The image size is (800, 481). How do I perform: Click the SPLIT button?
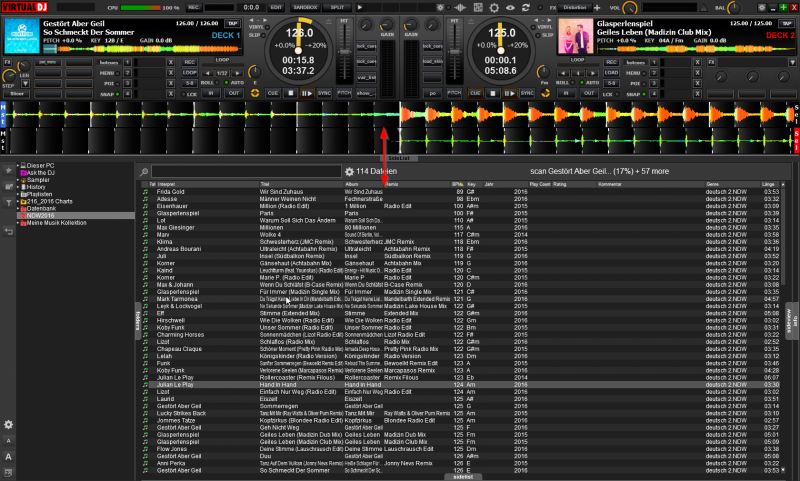tap(337, 8)
